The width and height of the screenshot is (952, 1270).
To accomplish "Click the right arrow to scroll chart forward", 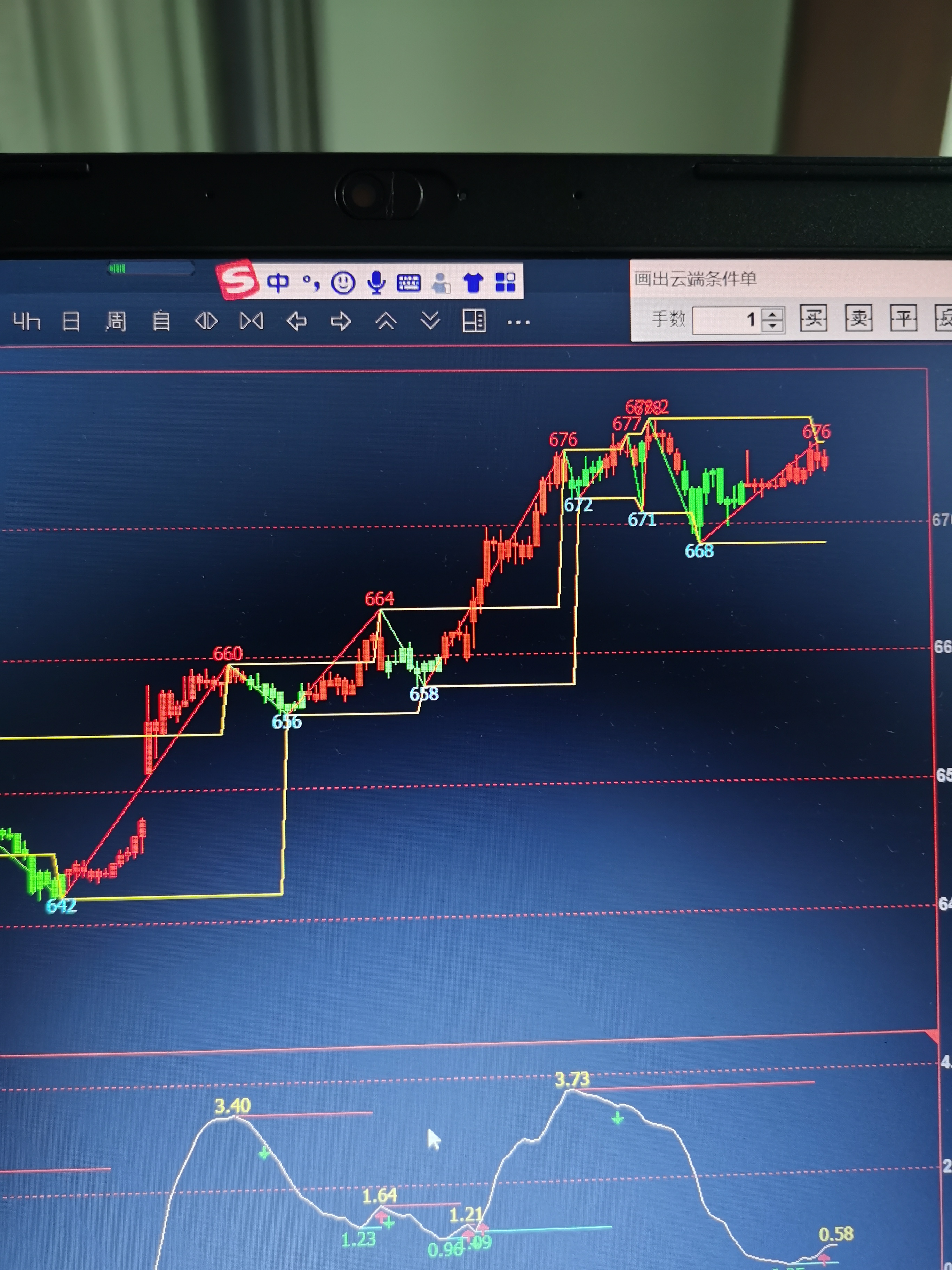I will click(341, 321).
